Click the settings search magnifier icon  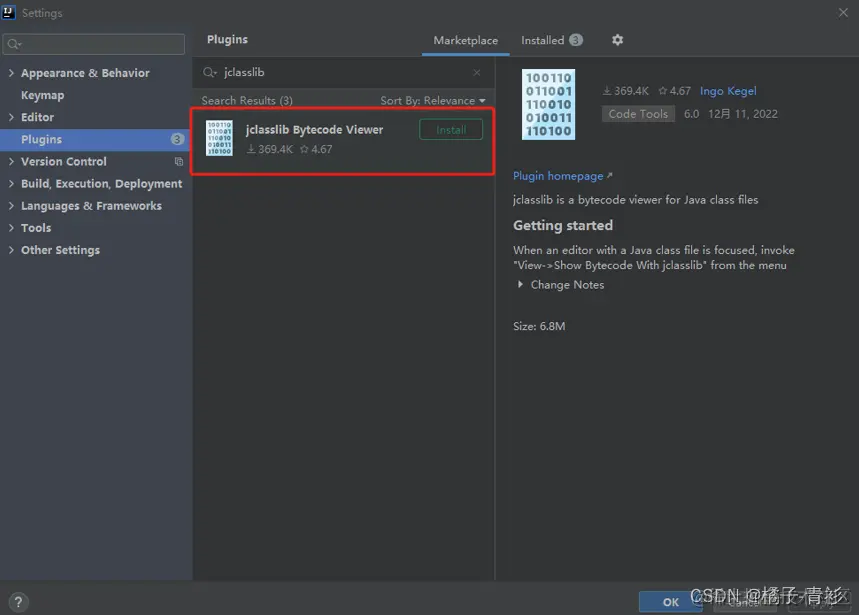[14, 44]
